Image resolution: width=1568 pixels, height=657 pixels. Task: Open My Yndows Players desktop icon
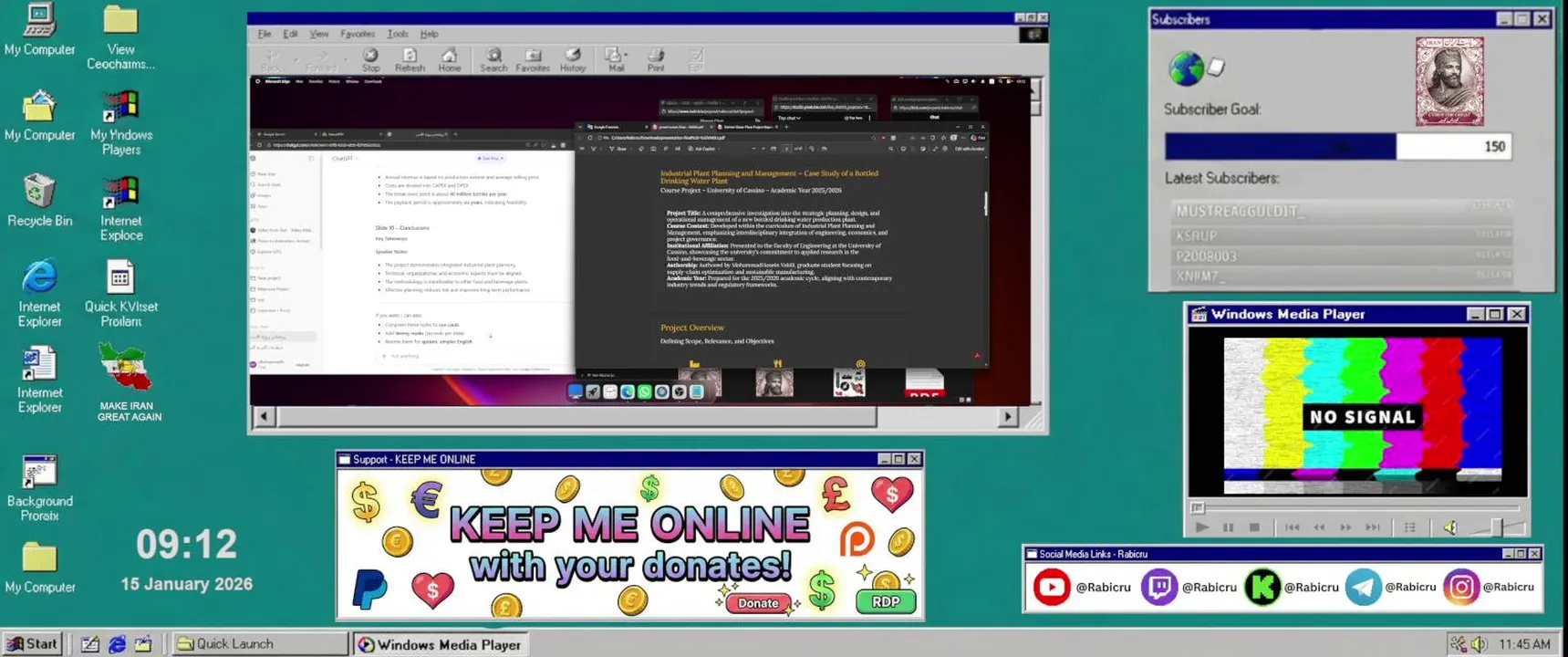[121, 122]
